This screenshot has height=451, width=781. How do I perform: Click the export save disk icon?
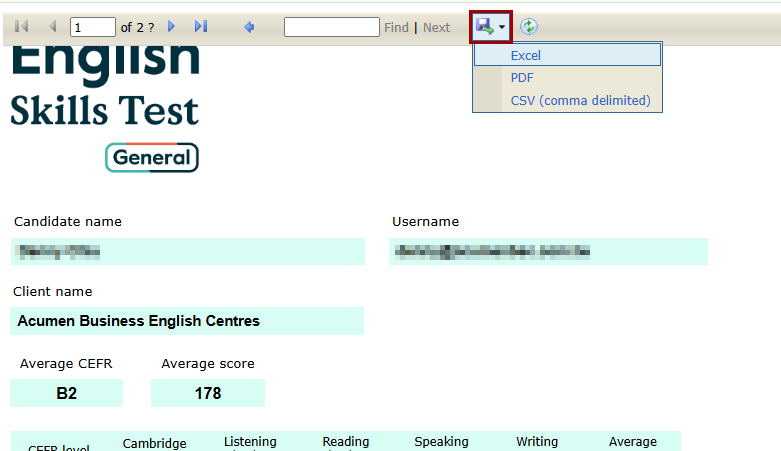(485, 27)
